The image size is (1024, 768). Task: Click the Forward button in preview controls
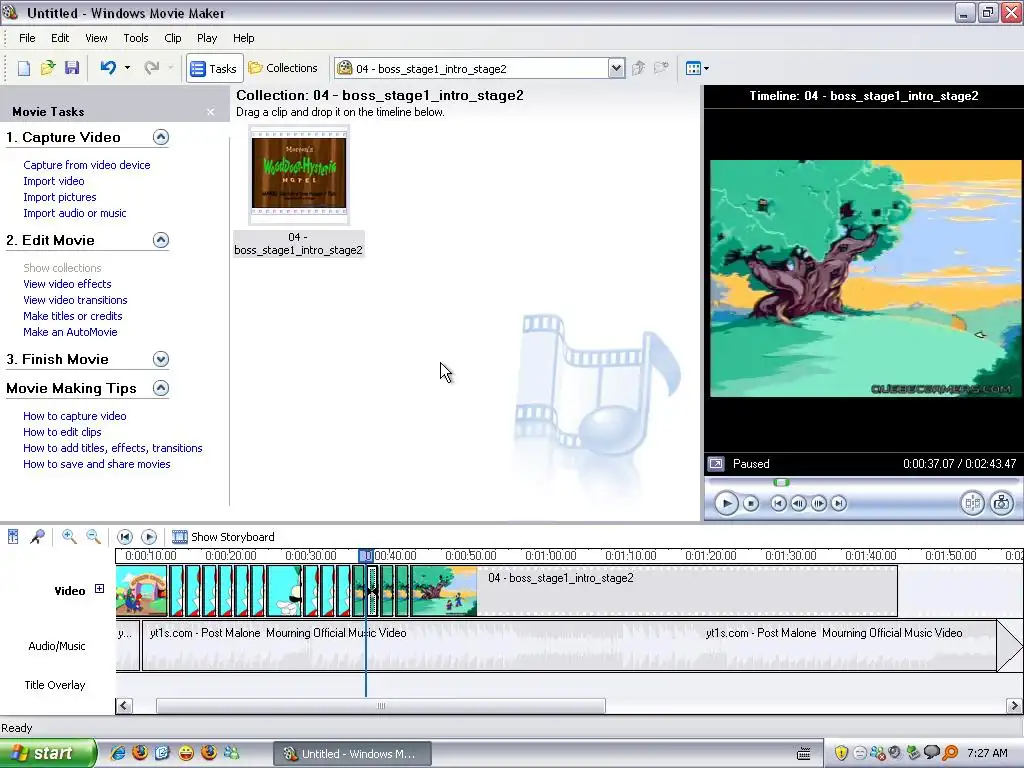pos(839,504)
